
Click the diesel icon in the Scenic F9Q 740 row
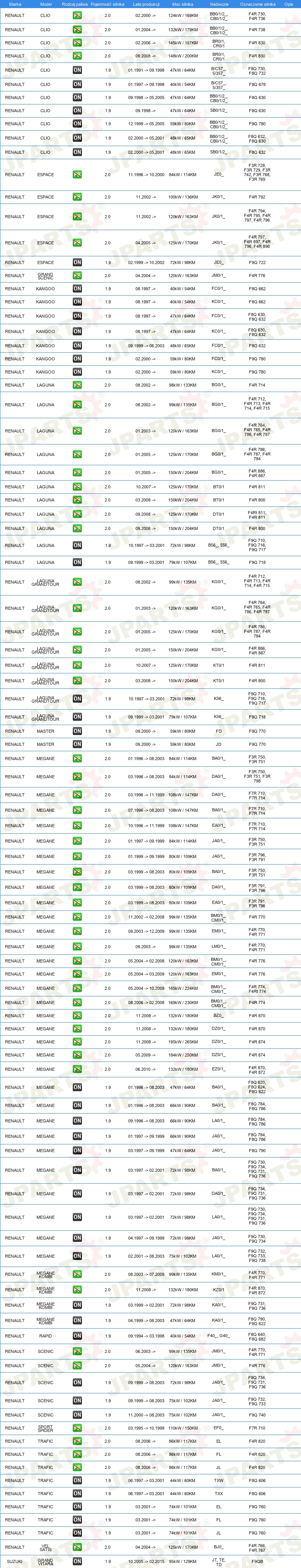coord(77,1415)
